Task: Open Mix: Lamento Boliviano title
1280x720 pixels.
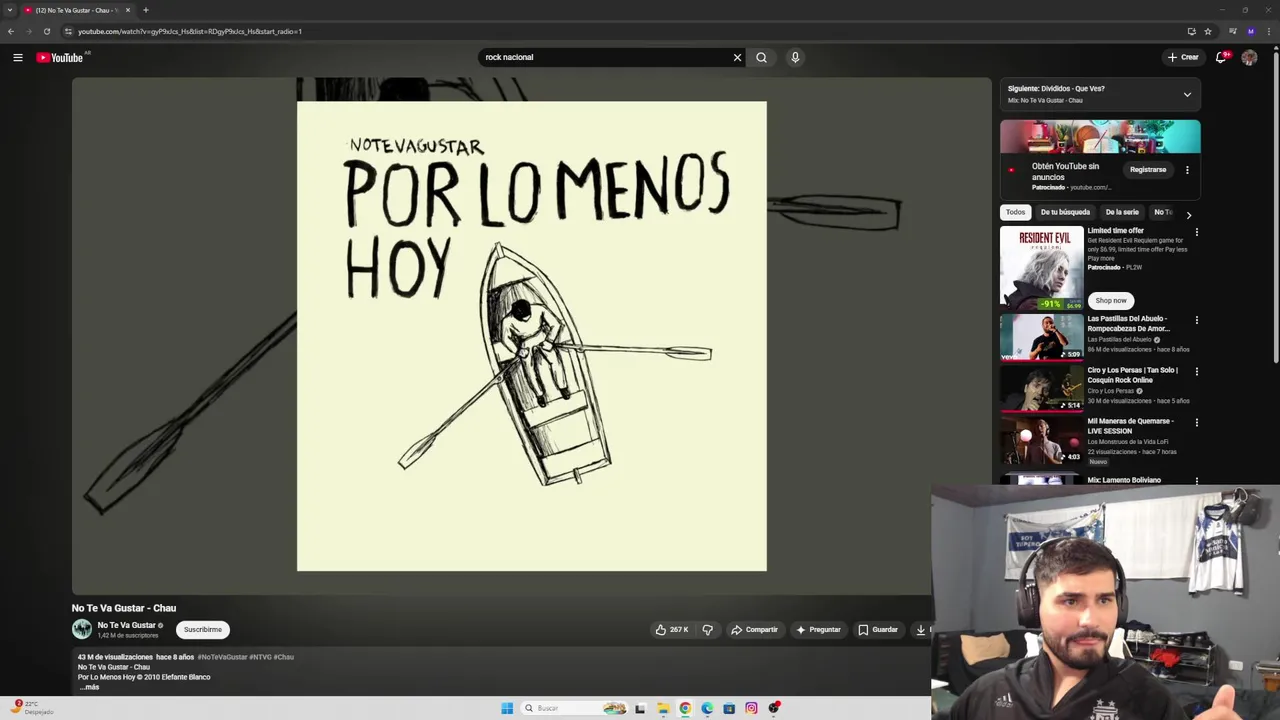Action: click(x=1124, y=480)
